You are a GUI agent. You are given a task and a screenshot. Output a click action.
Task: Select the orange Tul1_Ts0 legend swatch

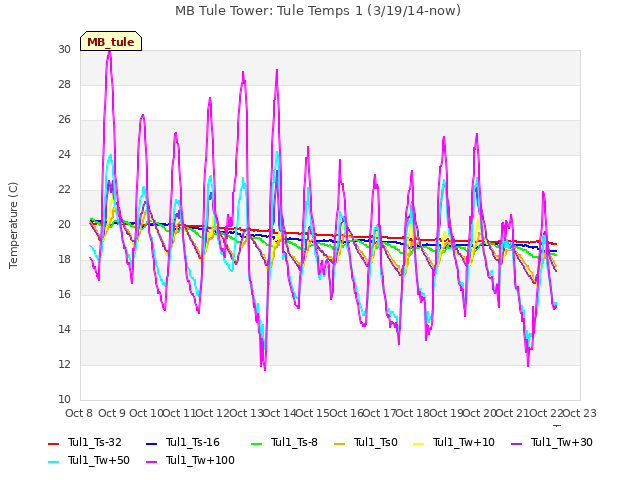click(x=339, y=444)
